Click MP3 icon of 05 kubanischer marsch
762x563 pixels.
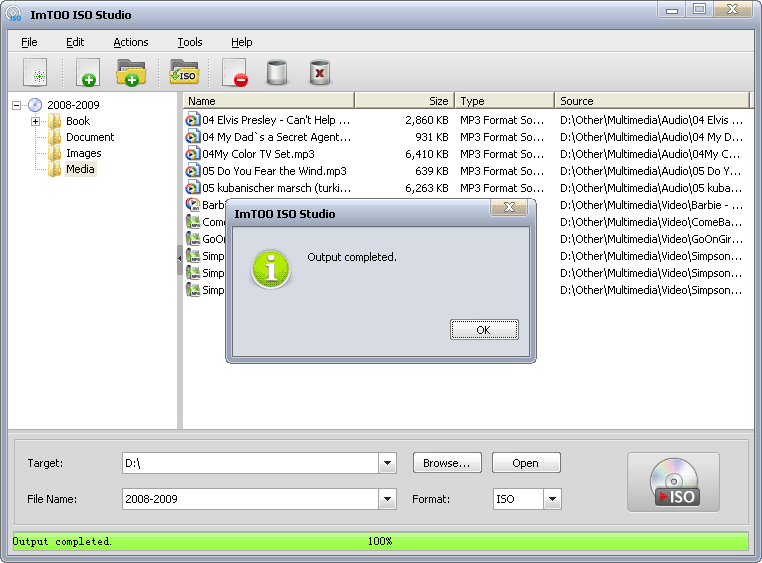point(193,188)
